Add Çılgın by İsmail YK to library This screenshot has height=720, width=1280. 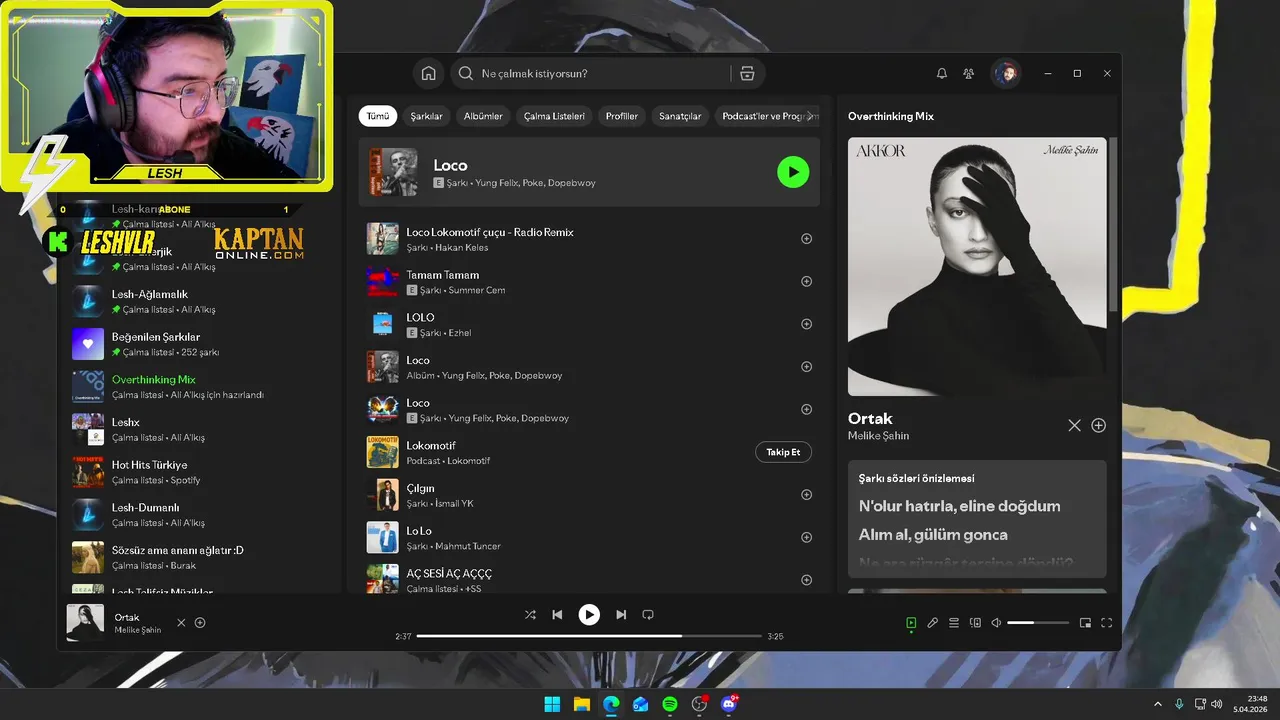coord(806,494)
